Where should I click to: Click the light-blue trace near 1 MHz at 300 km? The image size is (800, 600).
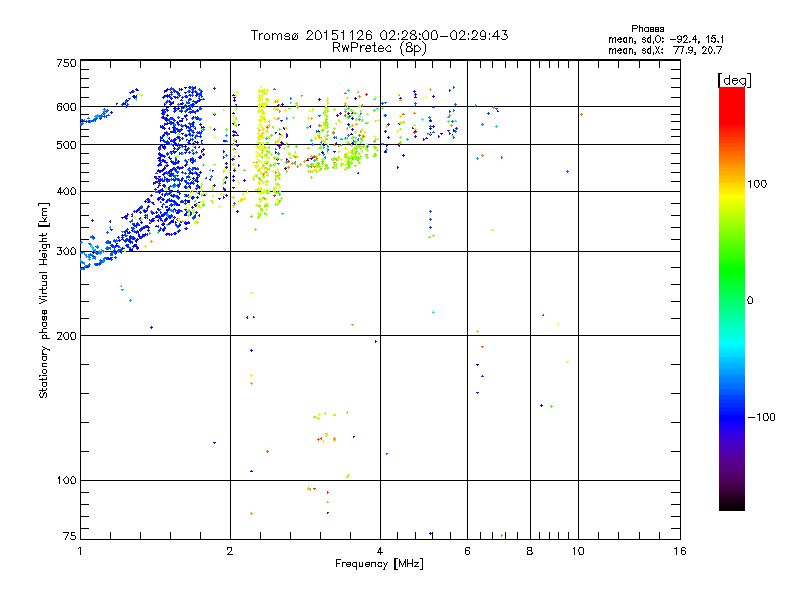pyautogui.click(x=94, y=255)
